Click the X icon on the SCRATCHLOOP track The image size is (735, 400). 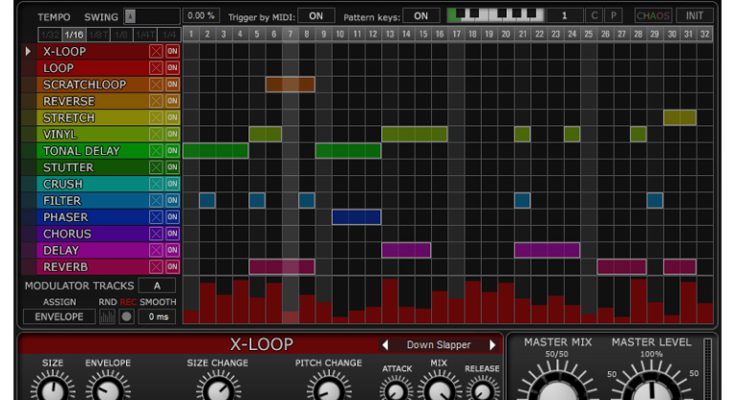(x=155, y=85)
